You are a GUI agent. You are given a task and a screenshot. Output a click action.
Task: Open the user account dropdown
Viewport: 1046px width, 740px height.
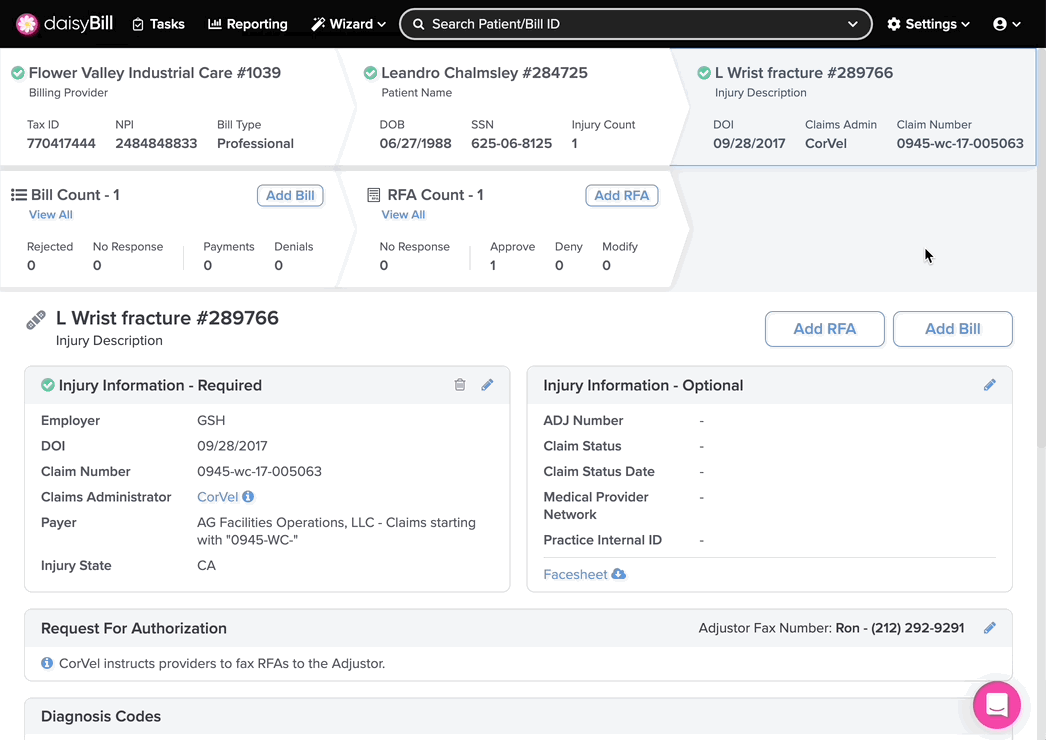click(x=1006, y=24)
